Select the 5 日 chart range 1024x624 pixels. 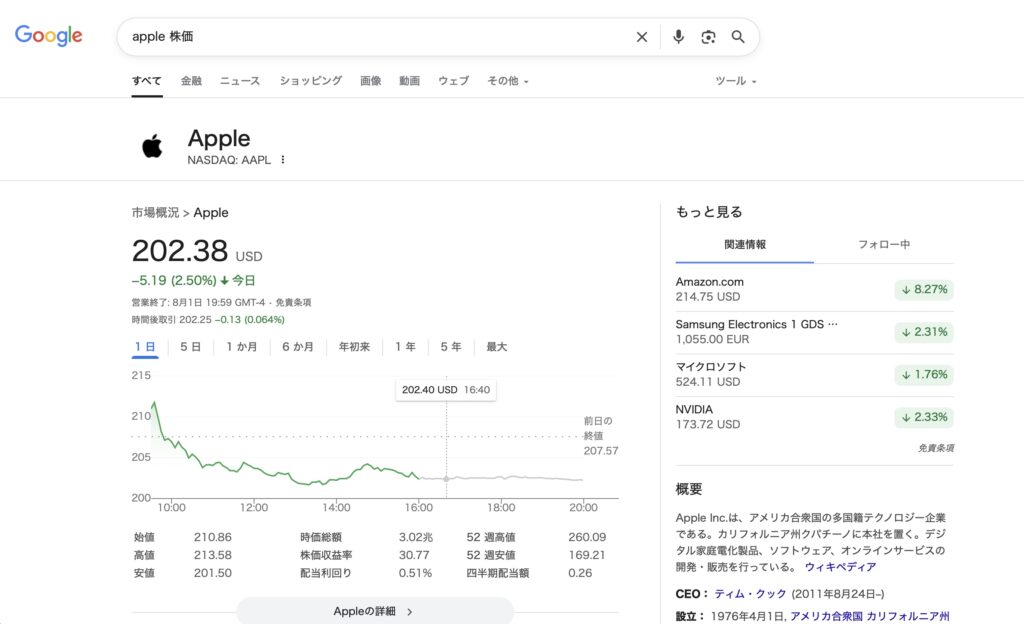click(x=190, y=347)
